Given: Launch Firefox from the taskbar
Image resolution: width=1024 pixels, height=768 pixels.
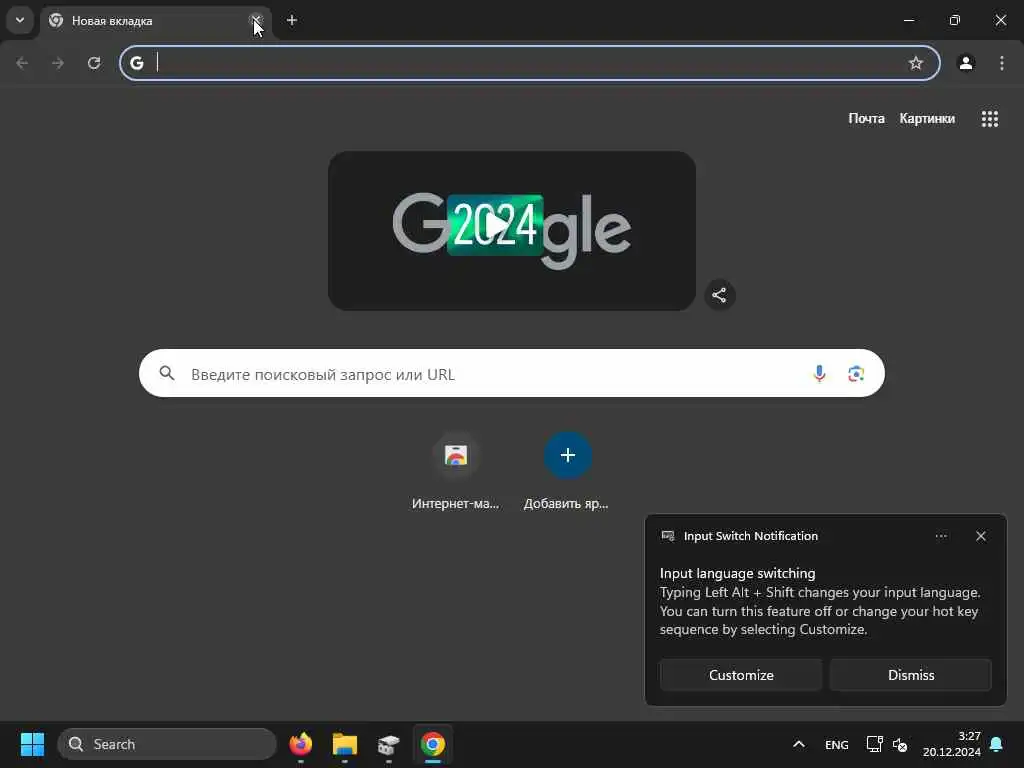Looking at the screenshot, I should coord(300,744).
